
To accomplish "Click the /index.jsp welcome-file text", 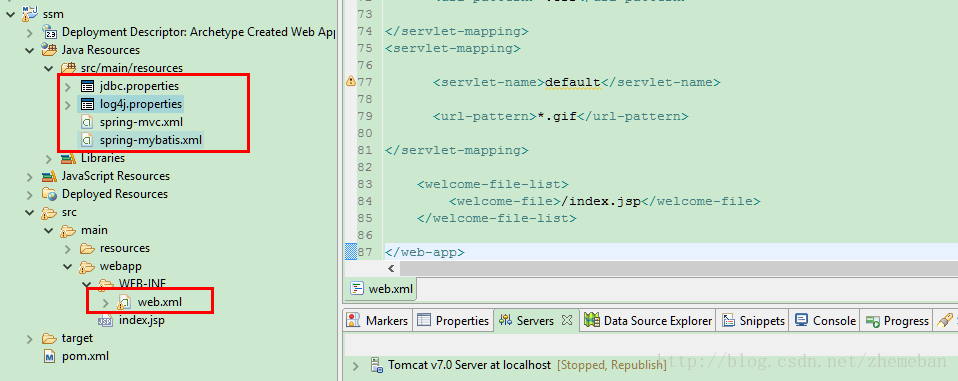I will (x=602, y=201).
